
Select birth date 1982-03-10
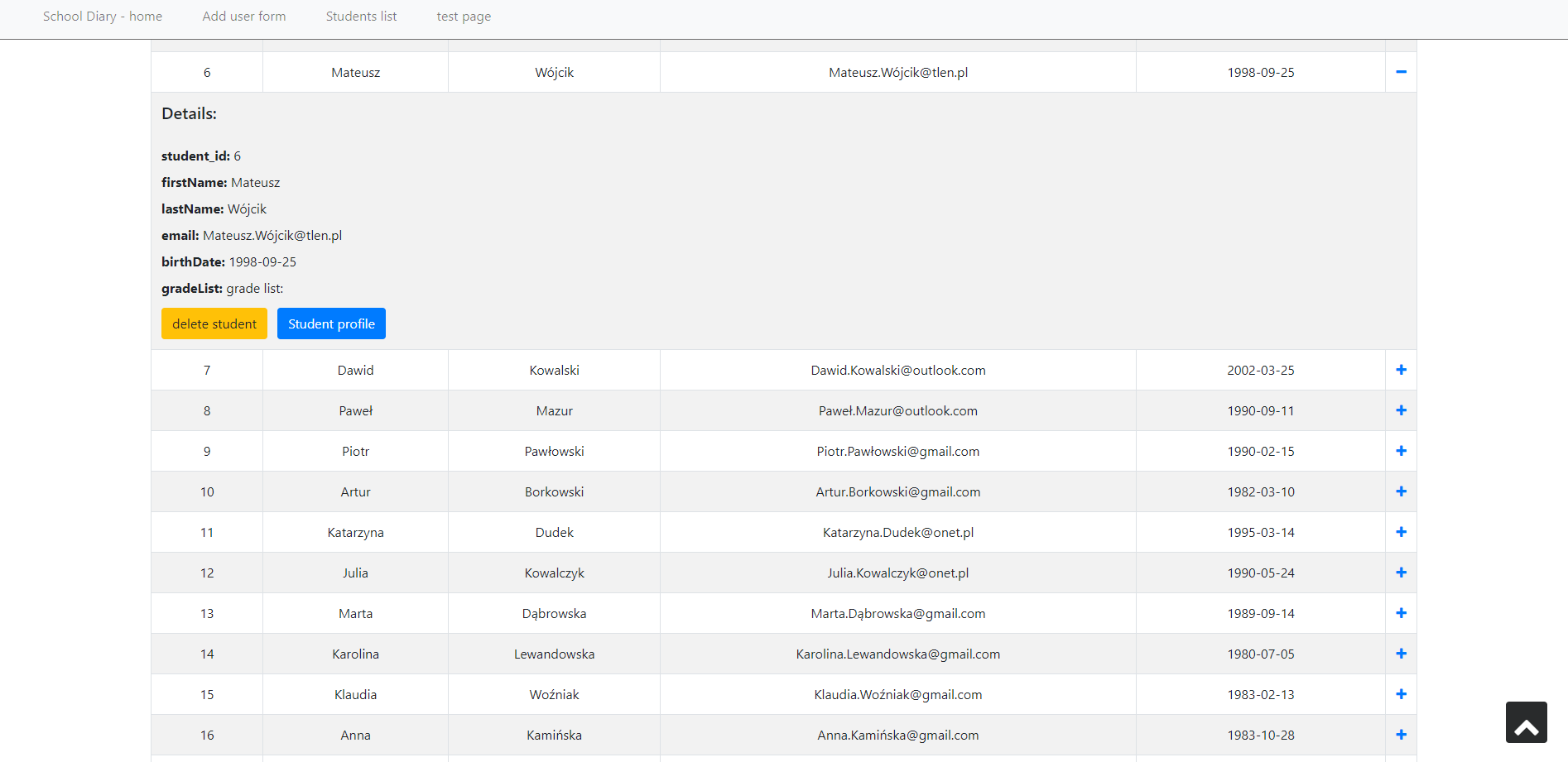click(x=1261, y=491)
